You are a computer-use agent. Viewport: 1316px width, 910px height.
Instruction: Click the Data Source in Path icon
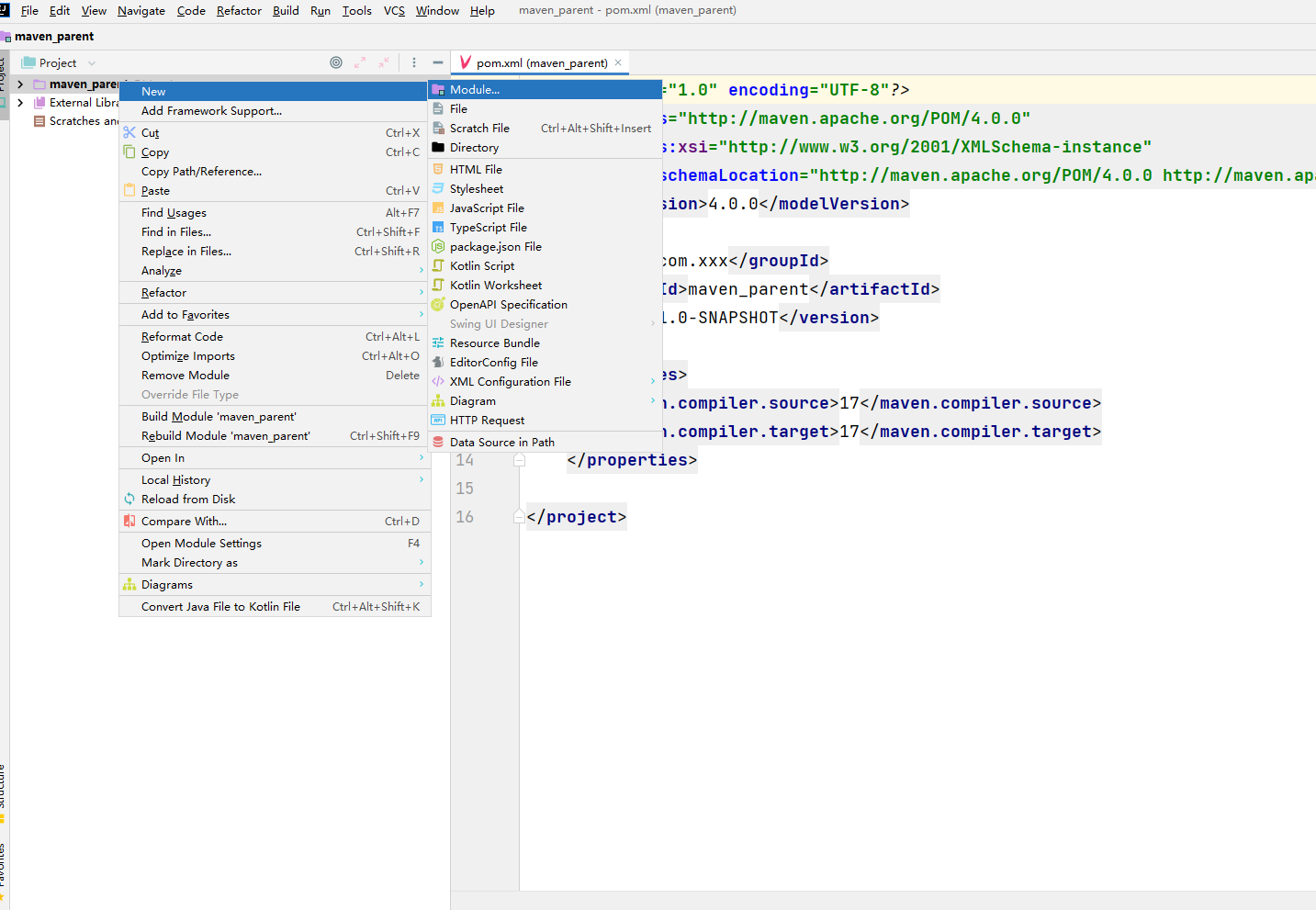(438, 443)
